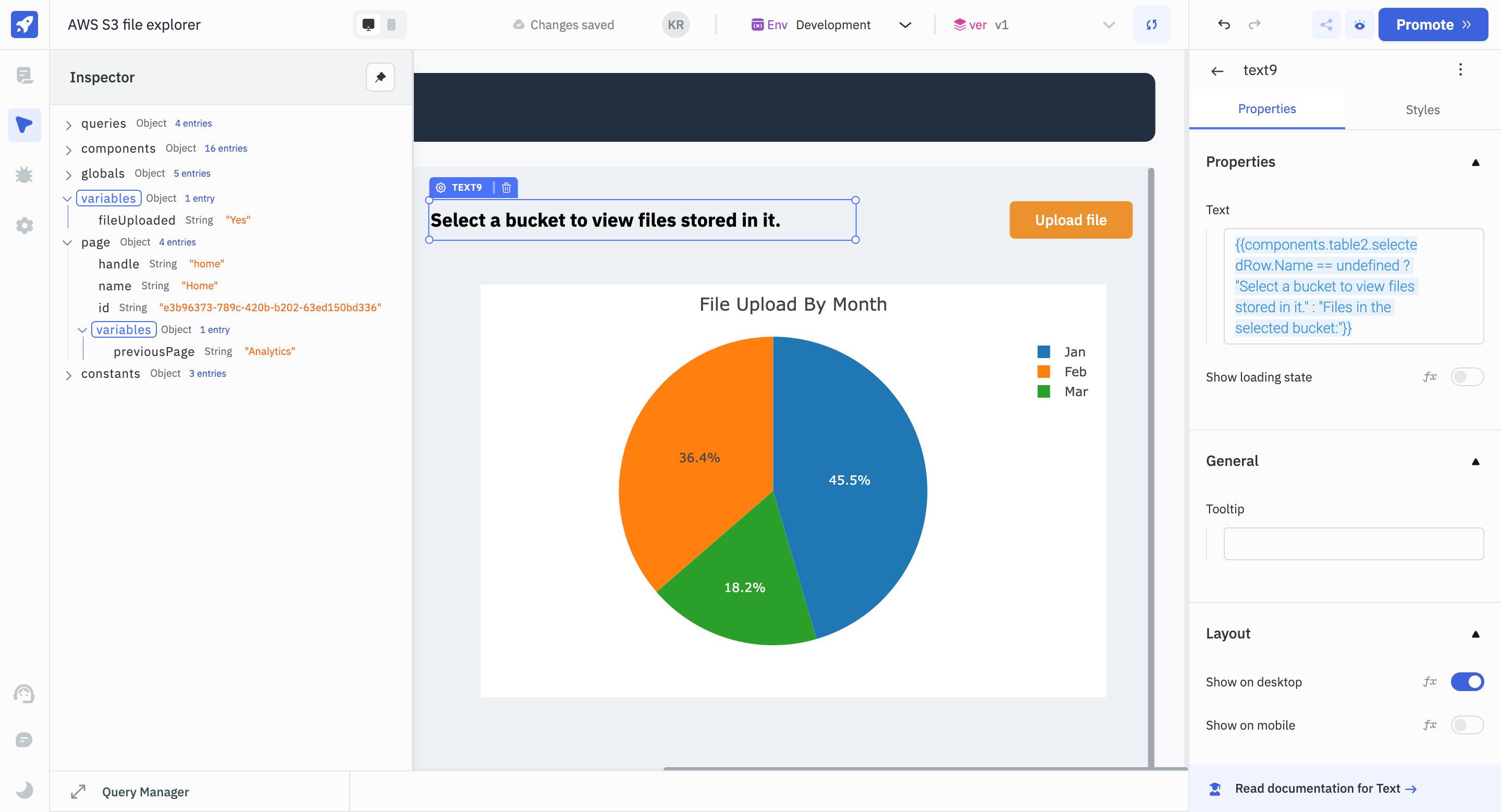Pin the Inspector panel
Screen dimensions: 1501x812
tap(380, 77)
